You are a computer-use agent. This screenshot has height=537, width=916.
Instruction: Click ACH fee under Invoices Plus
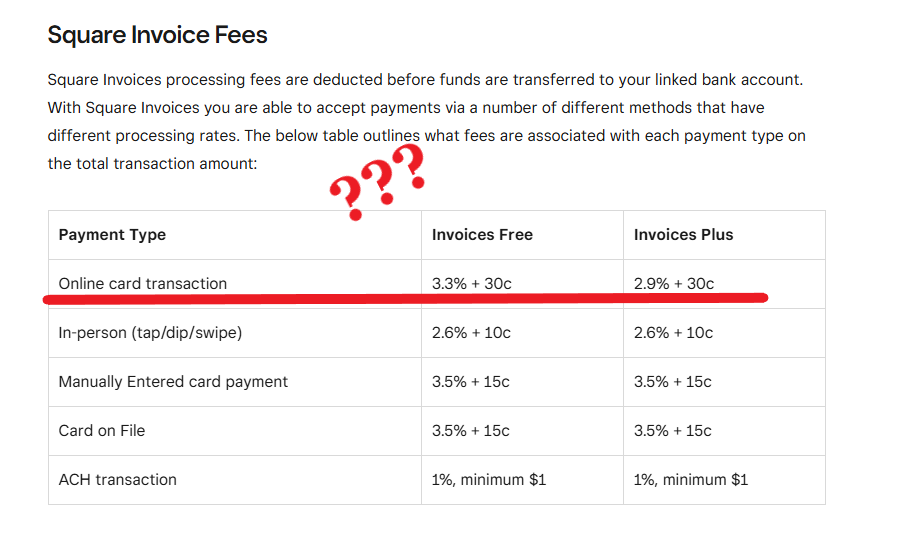pyautogui.click(x=691, y=479)
